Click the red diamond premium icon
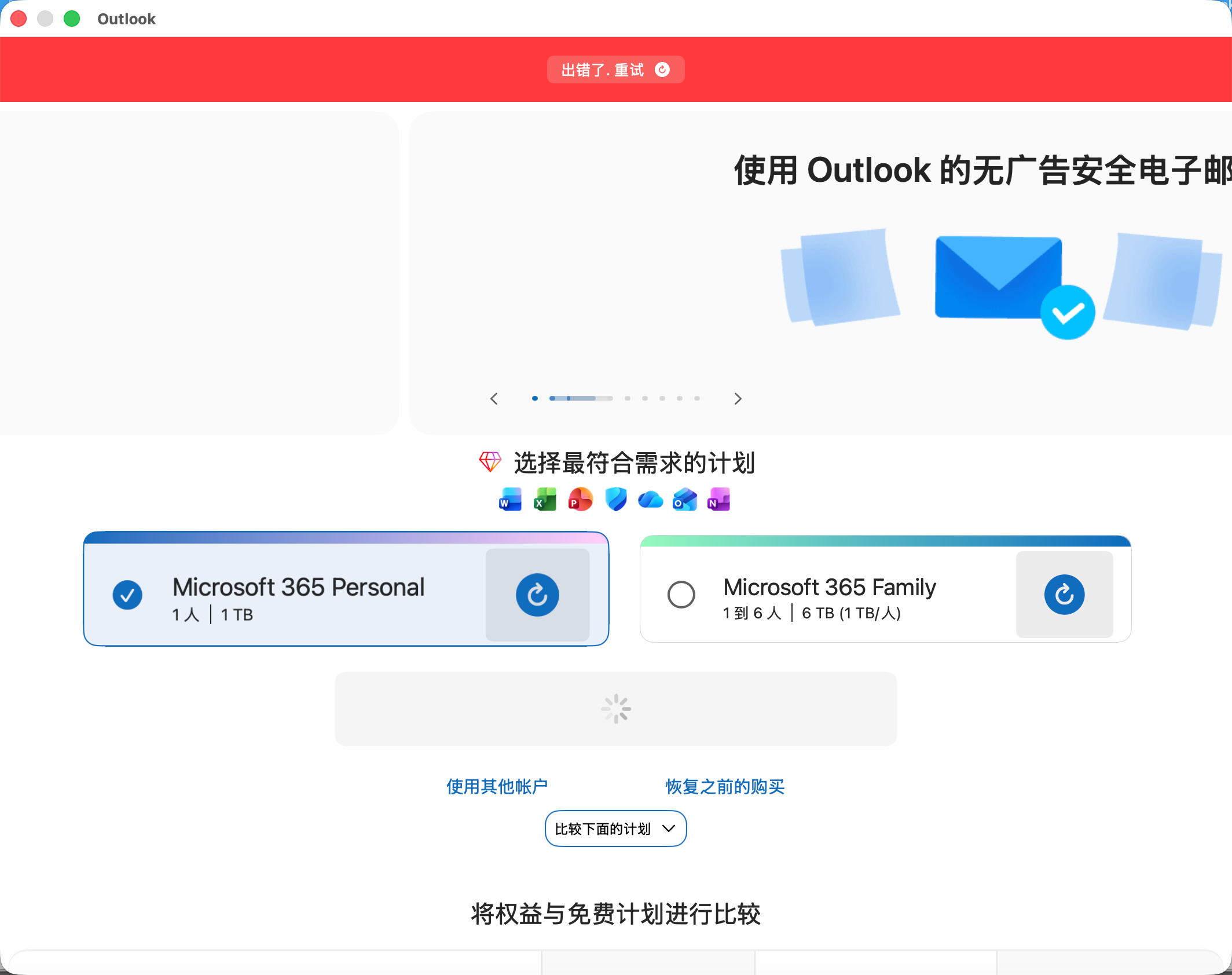This screenshot has height=975, width=1232. coord(490,462)
